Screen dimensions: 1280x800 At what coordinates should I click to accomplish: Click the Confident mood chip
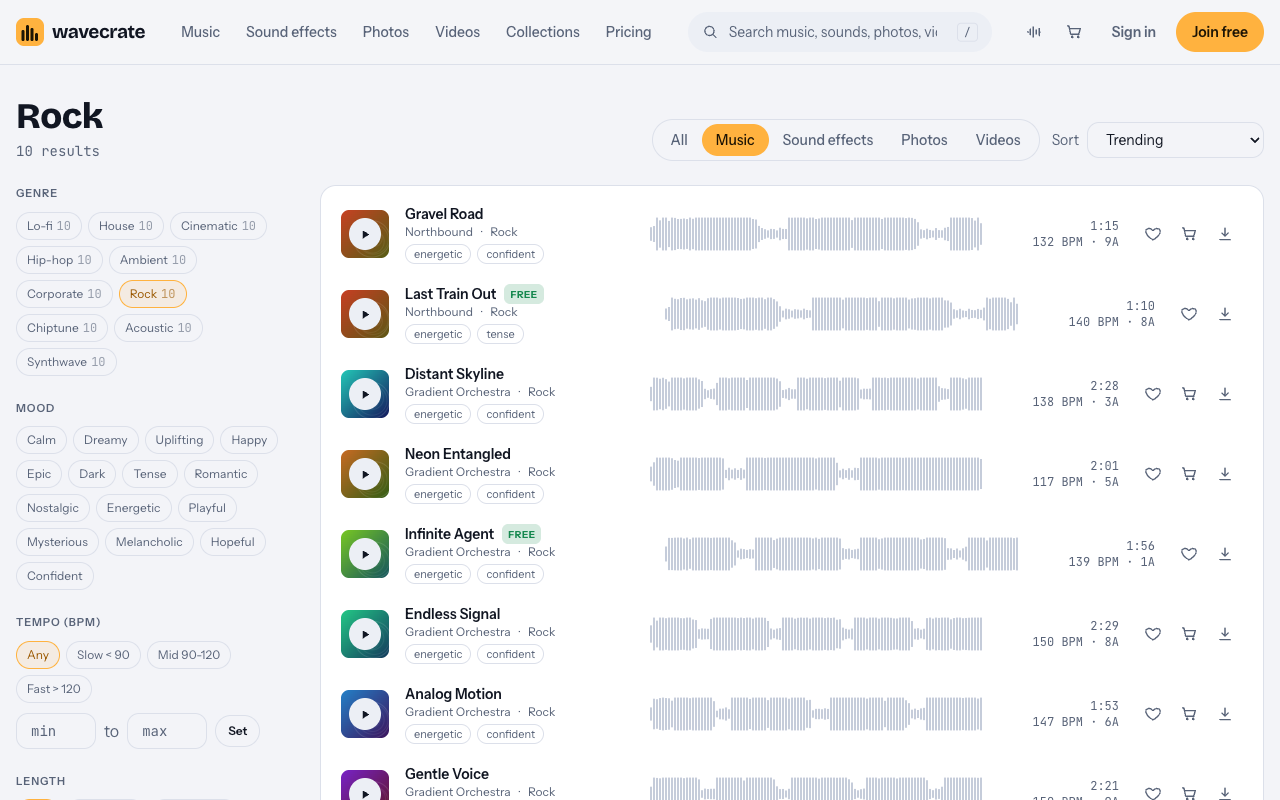tap(55, 576)
